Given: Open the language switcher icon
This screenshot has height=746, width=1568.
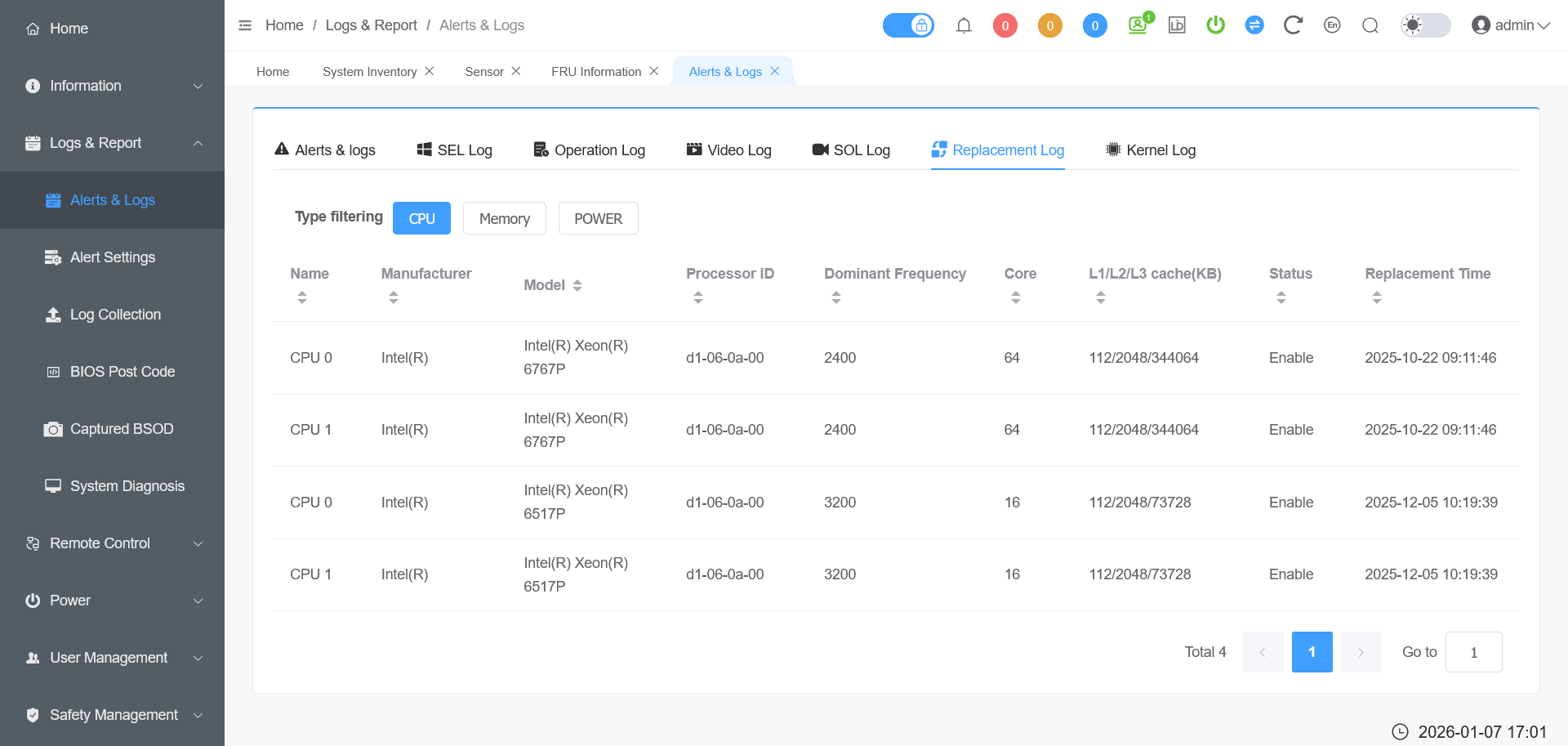Looking at the screenshot, I should [x=1331, y=25].
